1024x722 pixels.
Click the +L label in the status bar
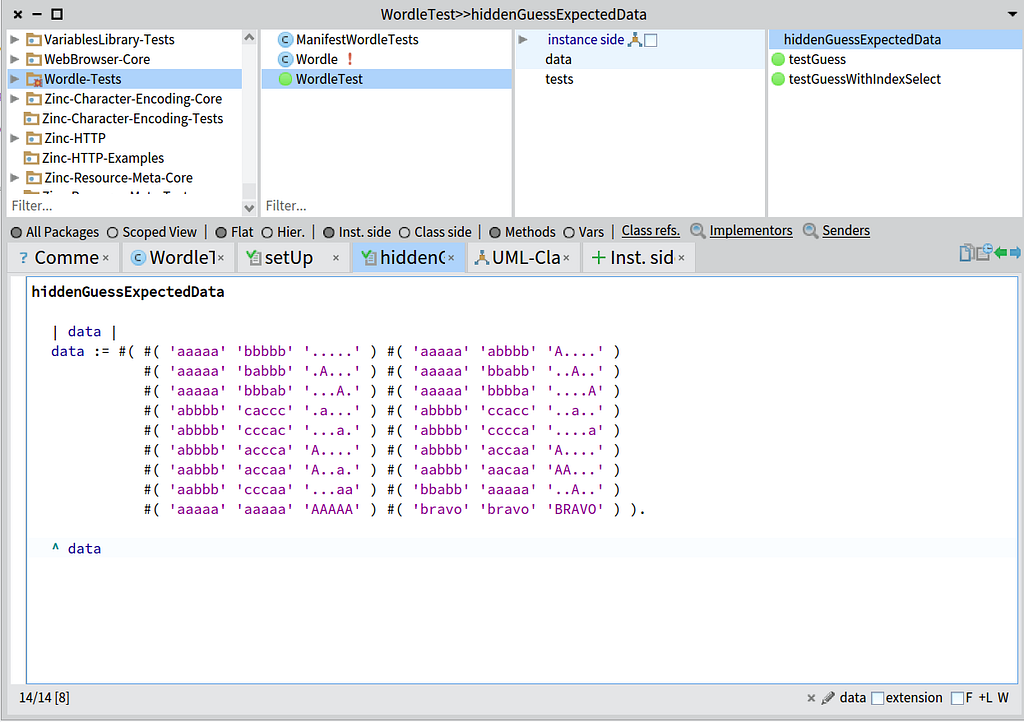[985, 698]
